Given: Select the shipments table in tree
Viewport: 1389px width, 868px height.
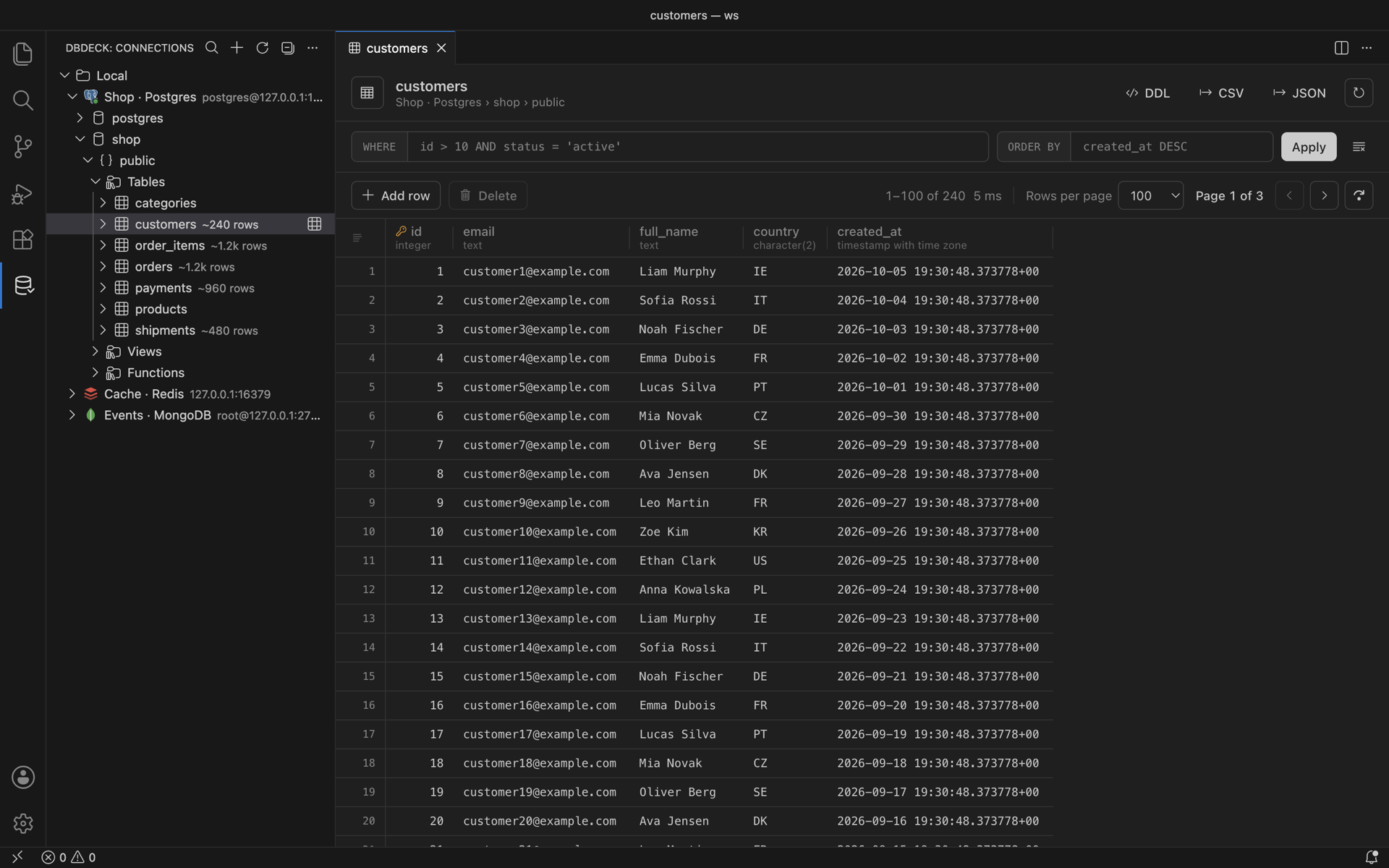Looking at the screenshot, I should coord(190,331).
